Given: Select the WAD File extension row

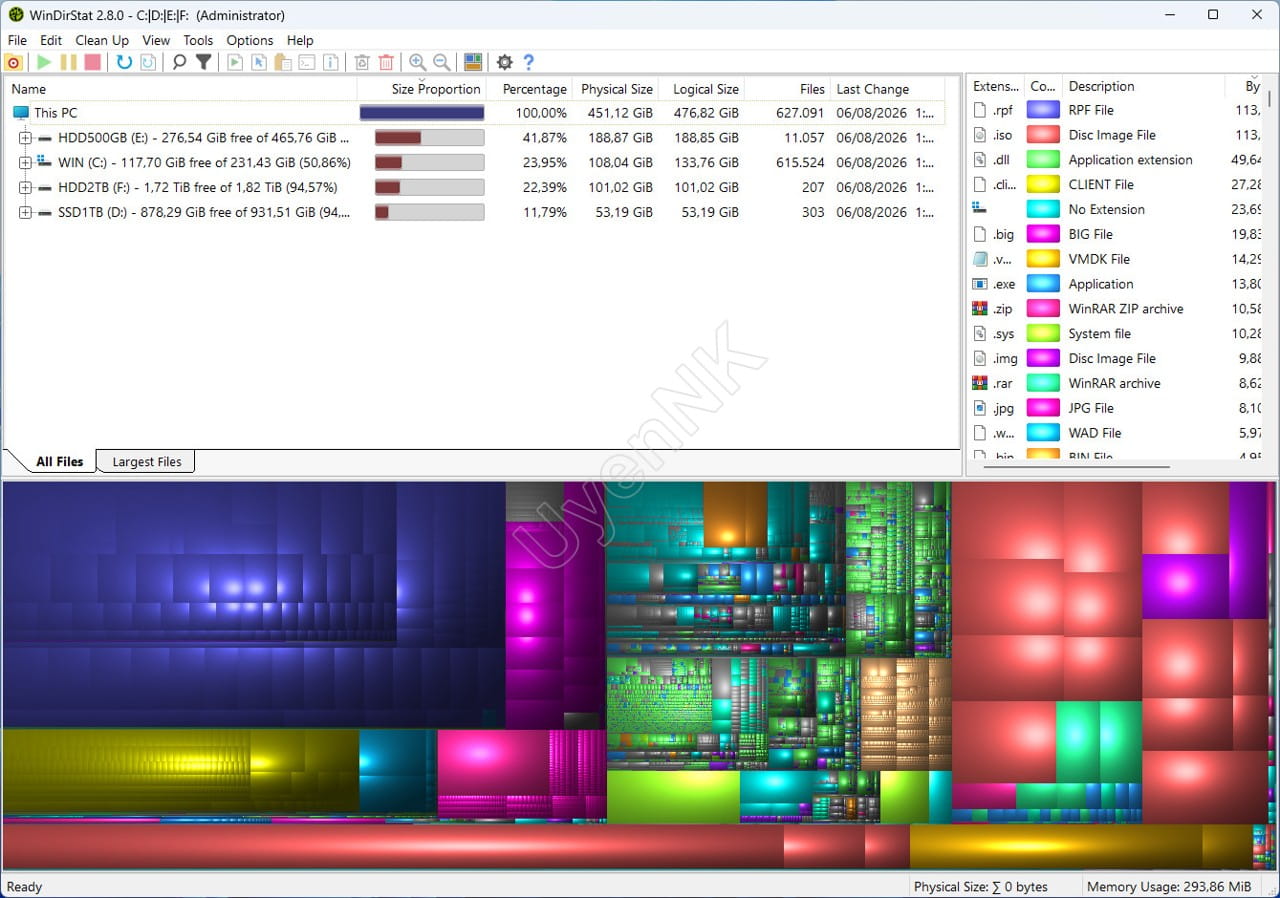Looking at the screenshot, I should (x=1116, y=433).
